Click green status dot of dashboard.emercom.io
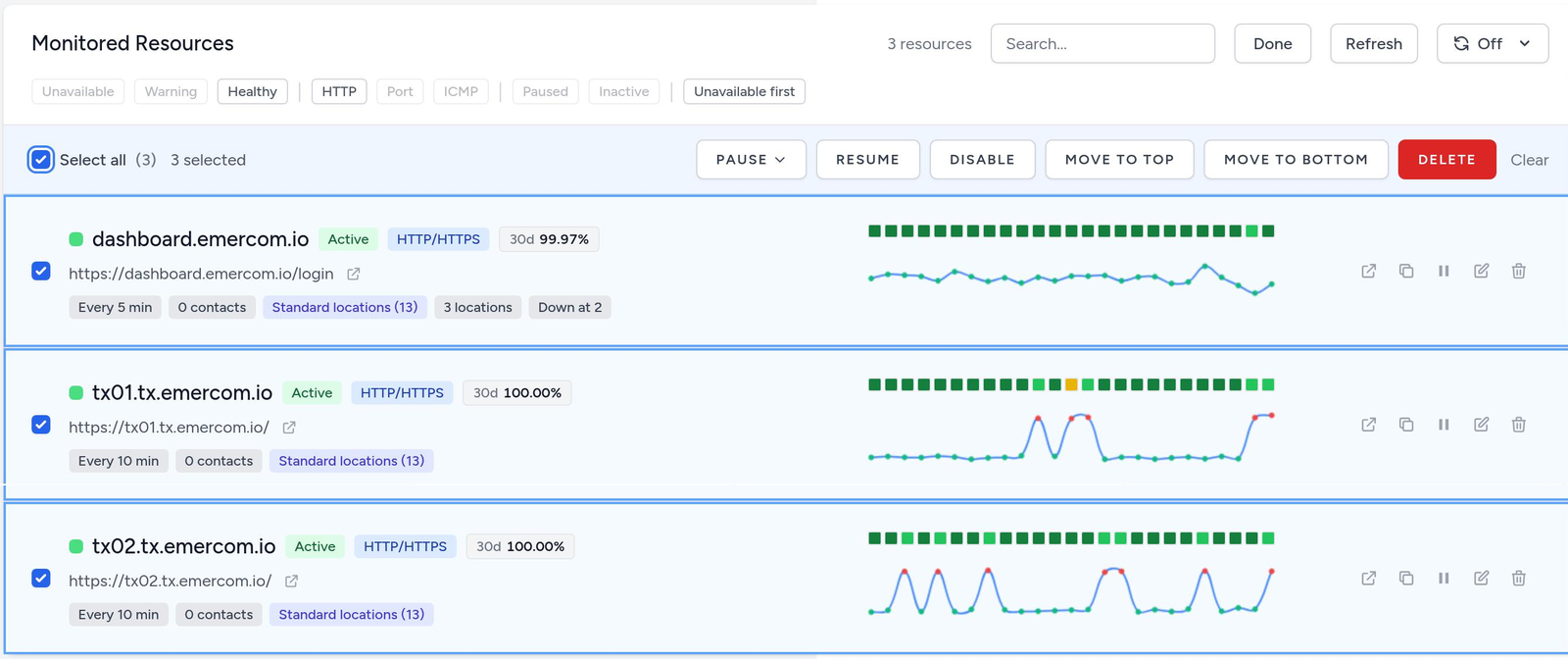Screen dimensions: 1568x659 [x=75, y=239]
